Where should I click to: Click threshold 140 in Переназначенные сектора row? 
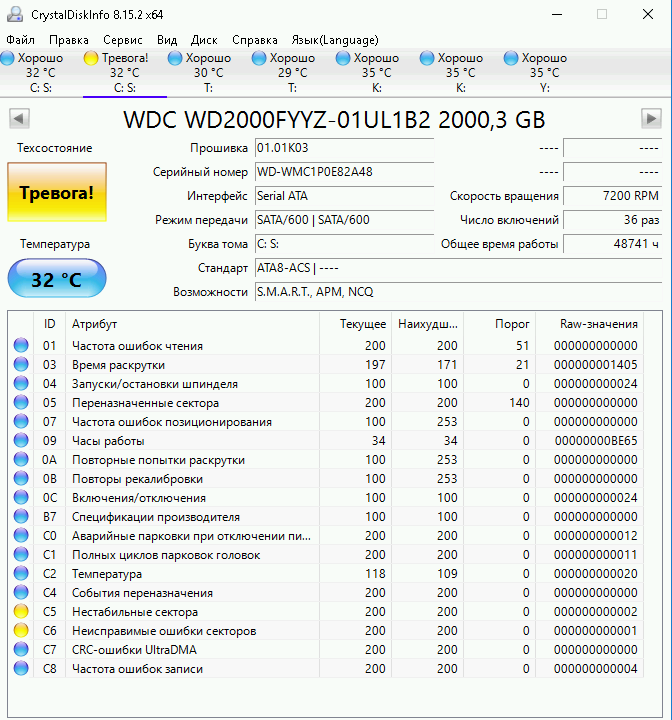519,403
